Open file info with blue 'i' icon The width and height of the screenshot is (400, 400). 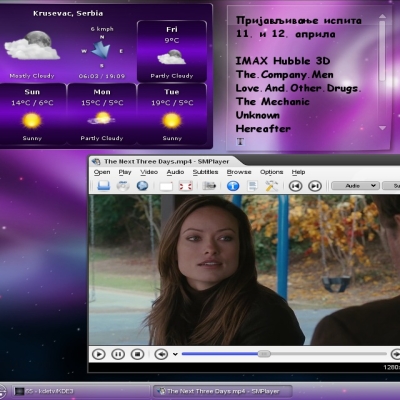tap(233, 186)
